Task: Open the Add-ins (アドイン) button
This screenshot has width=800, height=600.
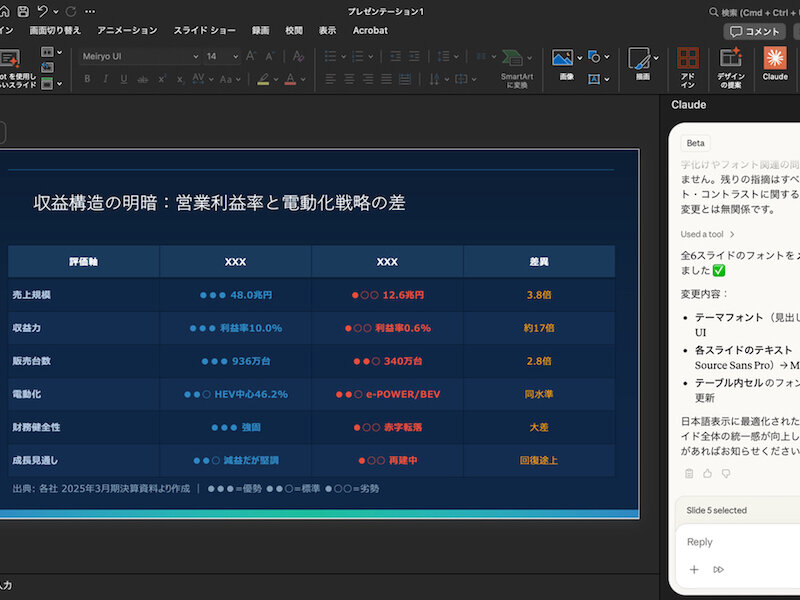Action: point(687,62)
